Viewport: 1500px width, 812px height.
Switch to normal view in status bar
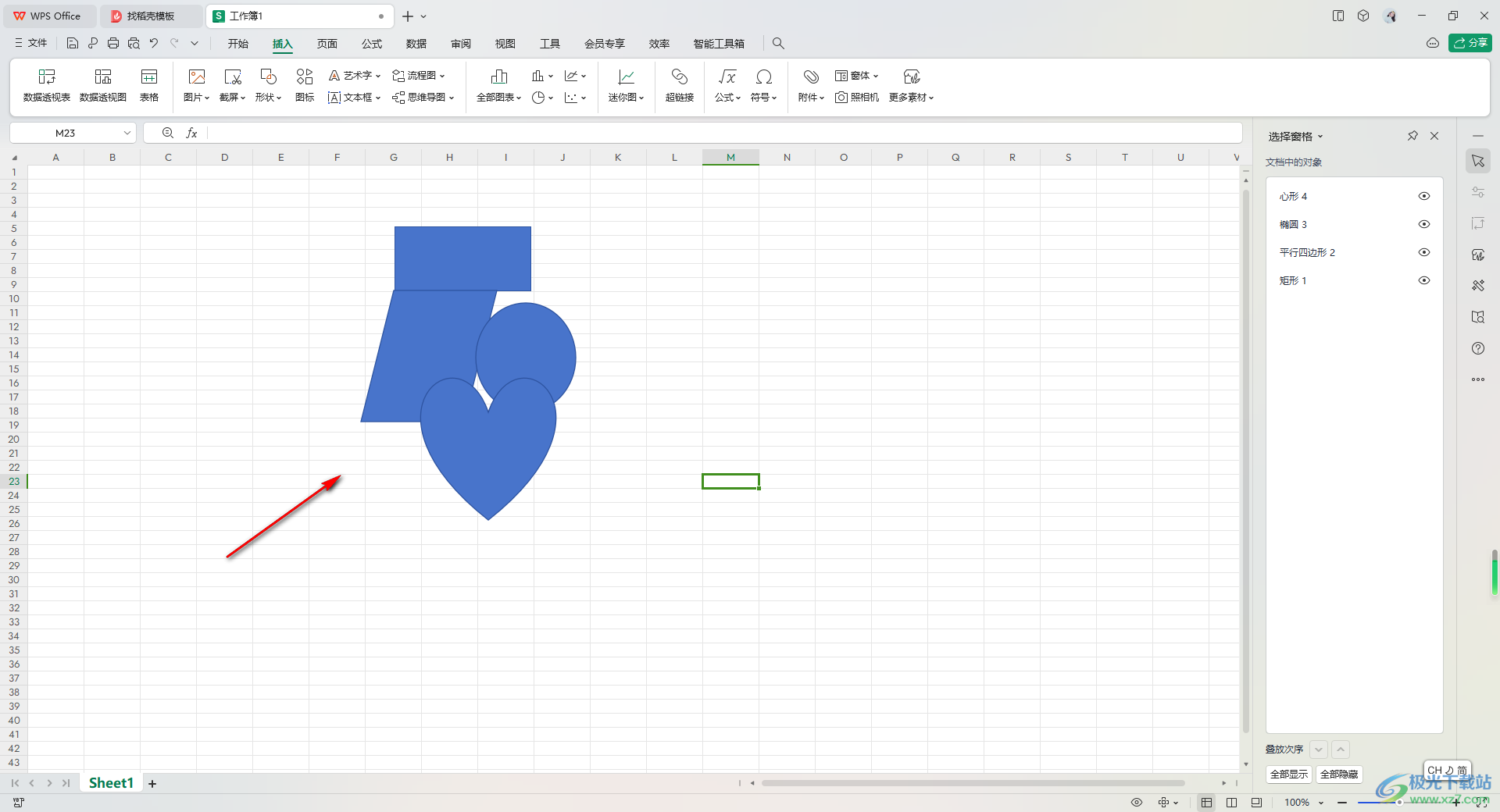tap(1207, 803)
